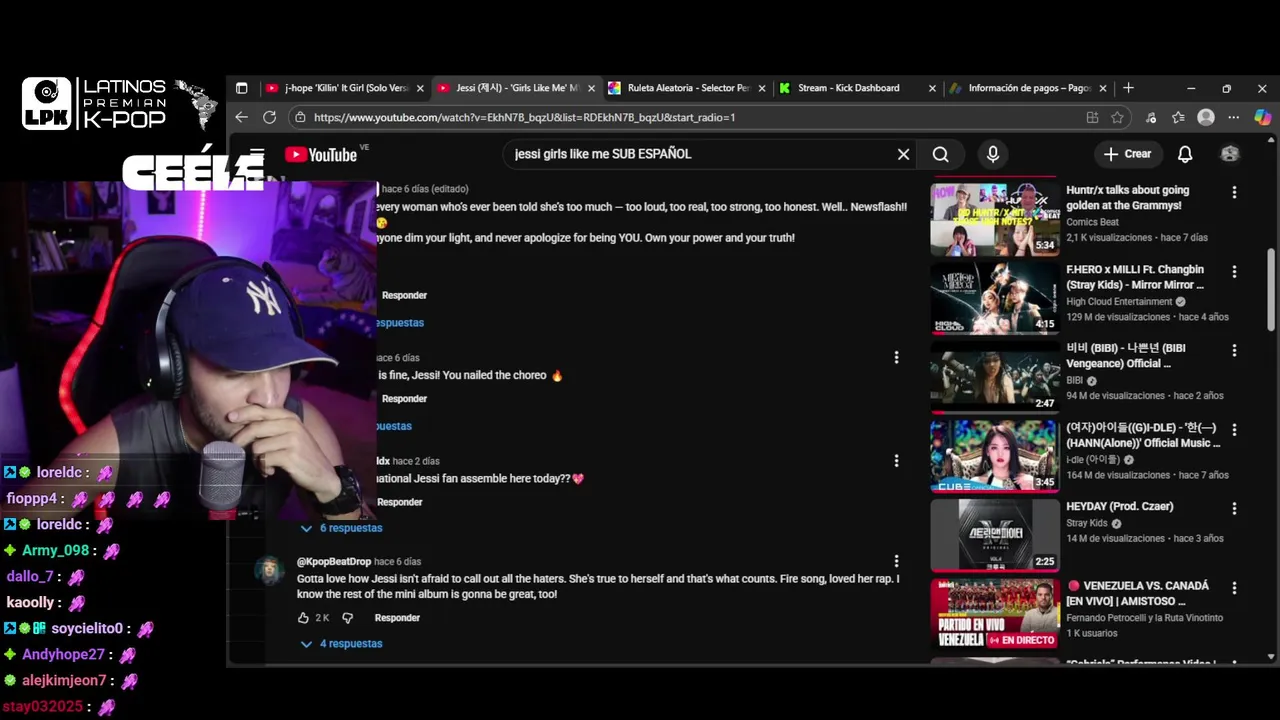Open Edge settings and more menu

click(1233, 117)
